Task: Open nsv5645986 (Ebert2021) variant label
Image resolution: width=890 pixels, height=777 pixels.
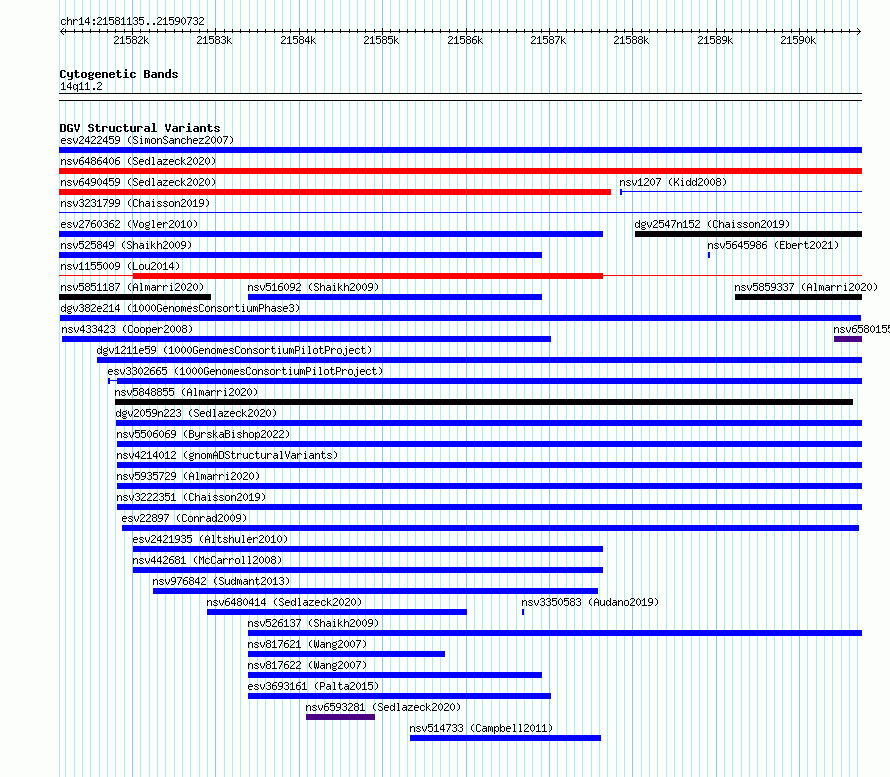Action: 773,245
